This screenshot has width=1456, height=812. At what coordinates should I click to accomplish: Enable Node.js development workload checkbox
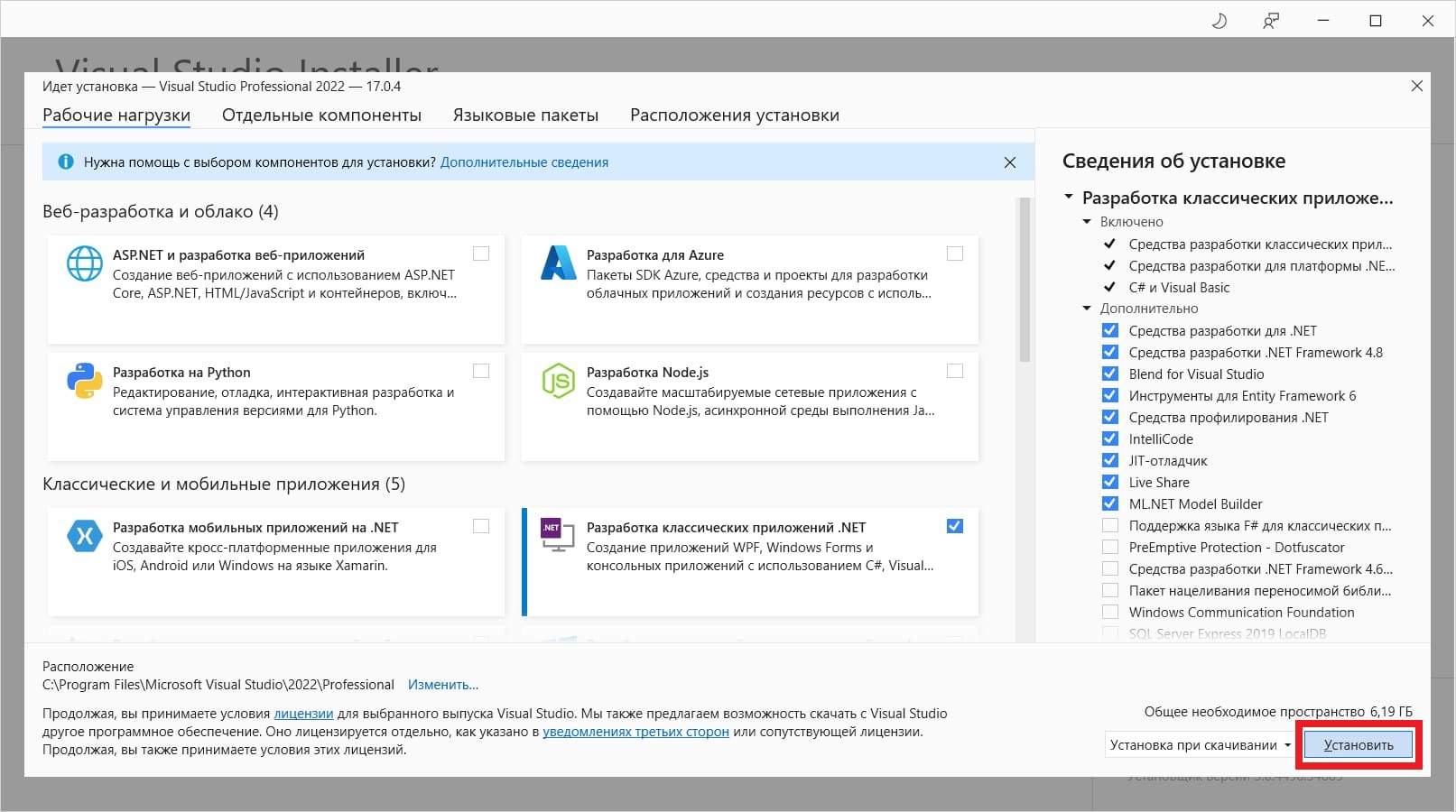coord(955,371)
